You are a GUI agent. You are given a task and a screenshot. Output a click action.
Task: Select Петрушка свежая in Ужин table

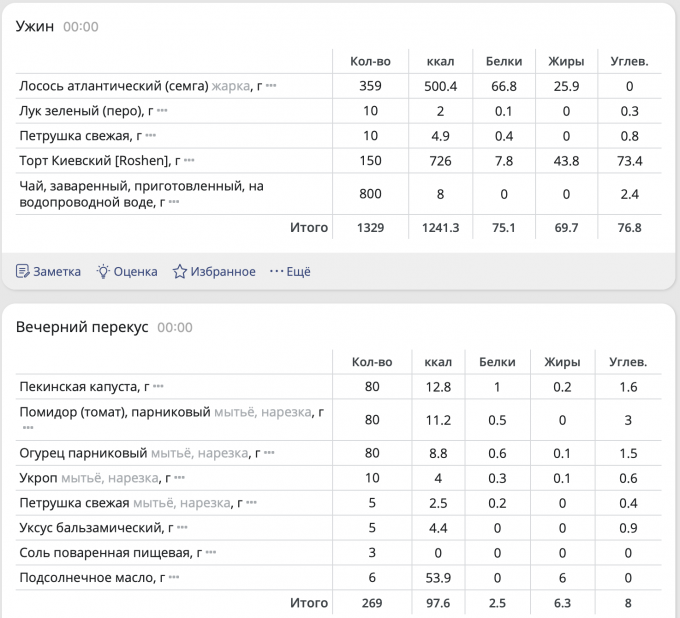[x=76, y=135]
